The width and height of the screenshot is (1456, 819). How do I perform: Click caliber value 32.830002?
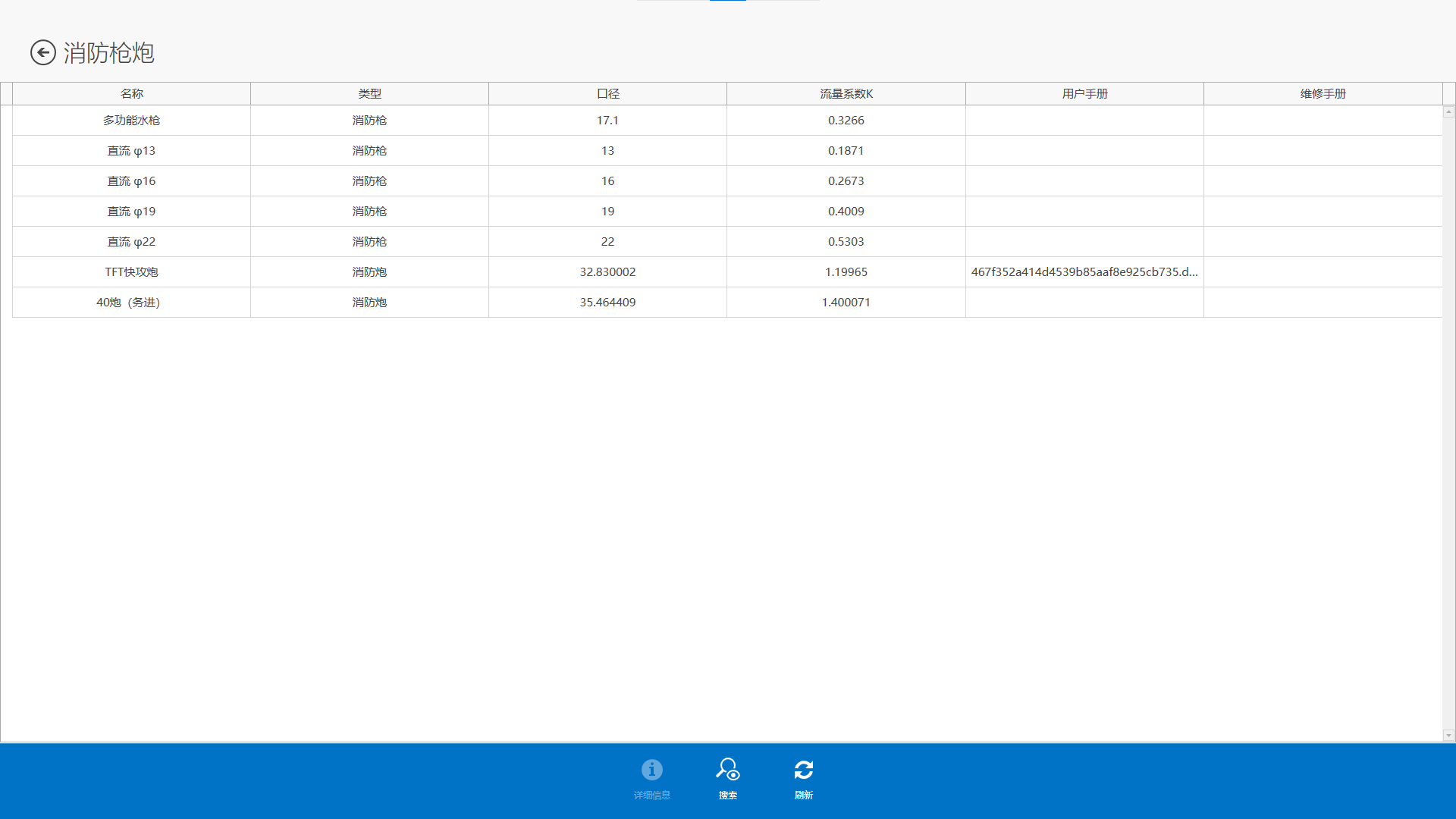pos(608,272)
